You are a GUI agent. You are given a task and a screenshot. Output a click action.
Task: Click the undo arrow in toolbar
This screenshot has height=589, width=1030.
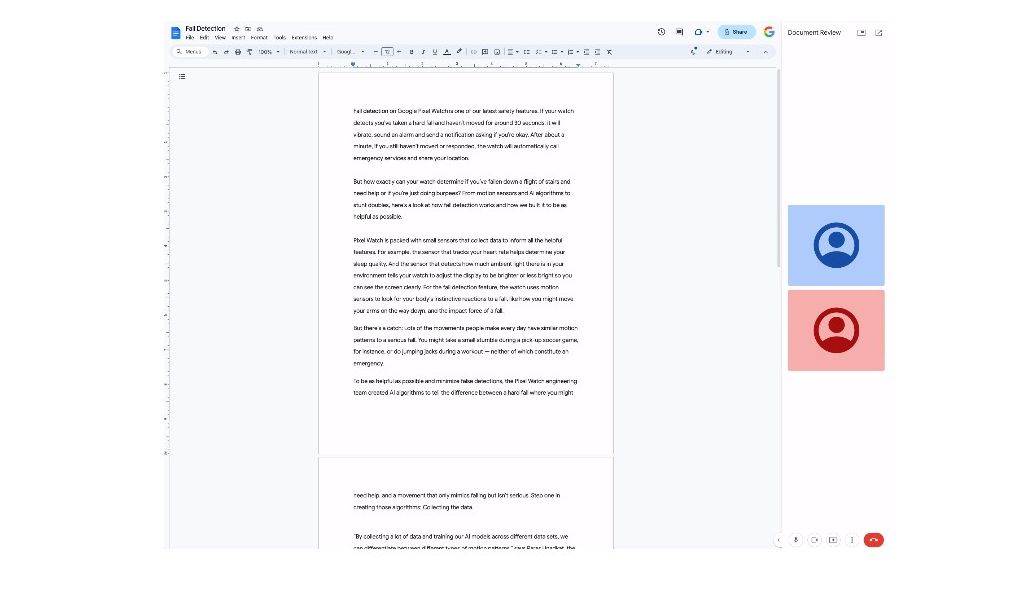[215, 51]
